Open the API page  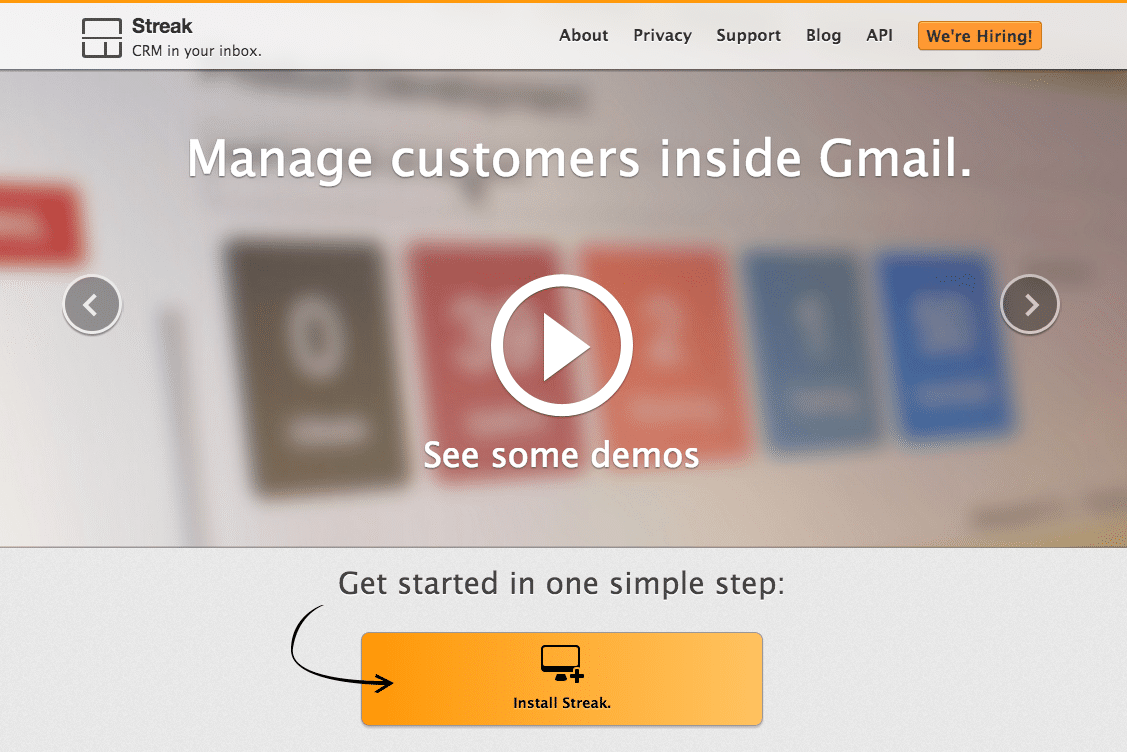[879, 35]
